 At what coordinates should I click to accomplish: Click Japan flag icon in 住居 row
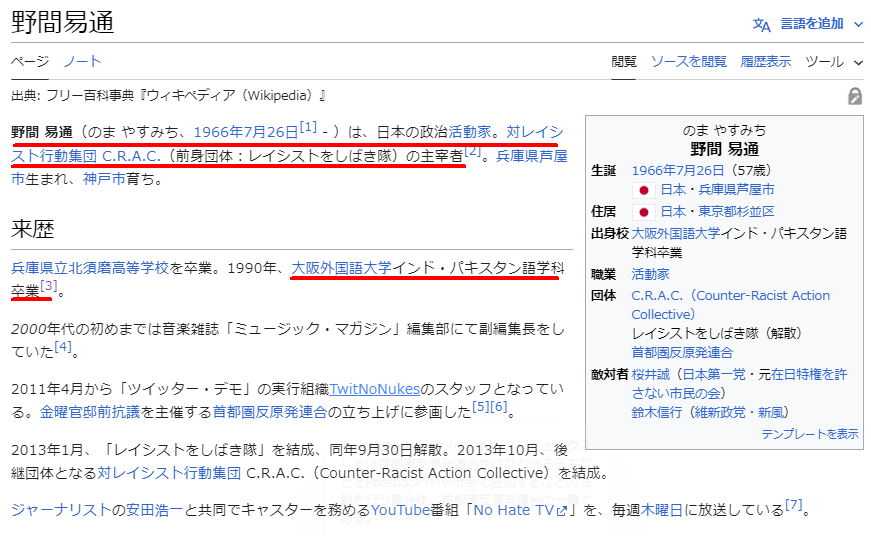[644, 212]
